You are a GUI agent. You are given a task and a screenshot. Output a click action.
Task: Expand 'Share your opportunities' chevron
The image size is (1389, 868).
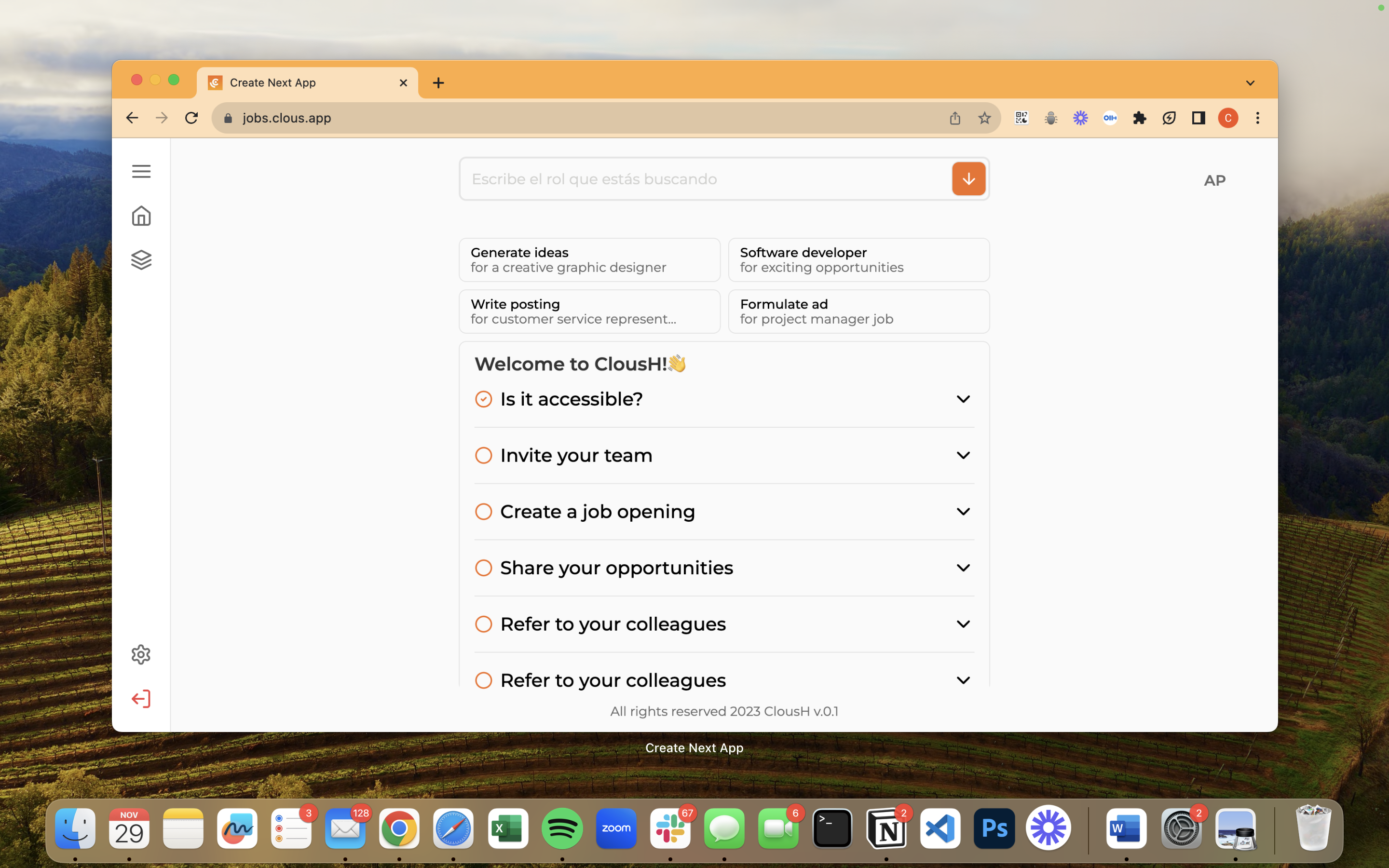963,568
